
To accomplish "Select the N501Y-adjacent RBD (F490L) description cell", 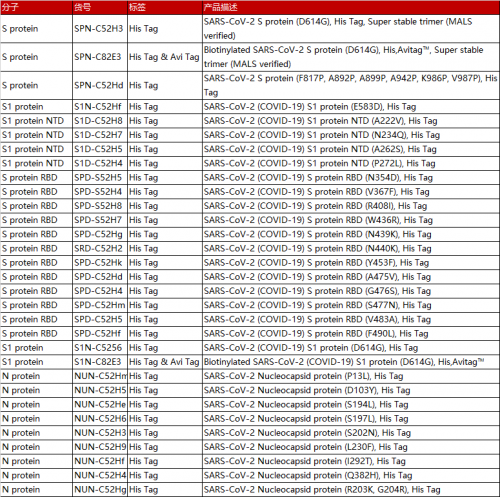I will pyautogui.click(x=316, y=333).
